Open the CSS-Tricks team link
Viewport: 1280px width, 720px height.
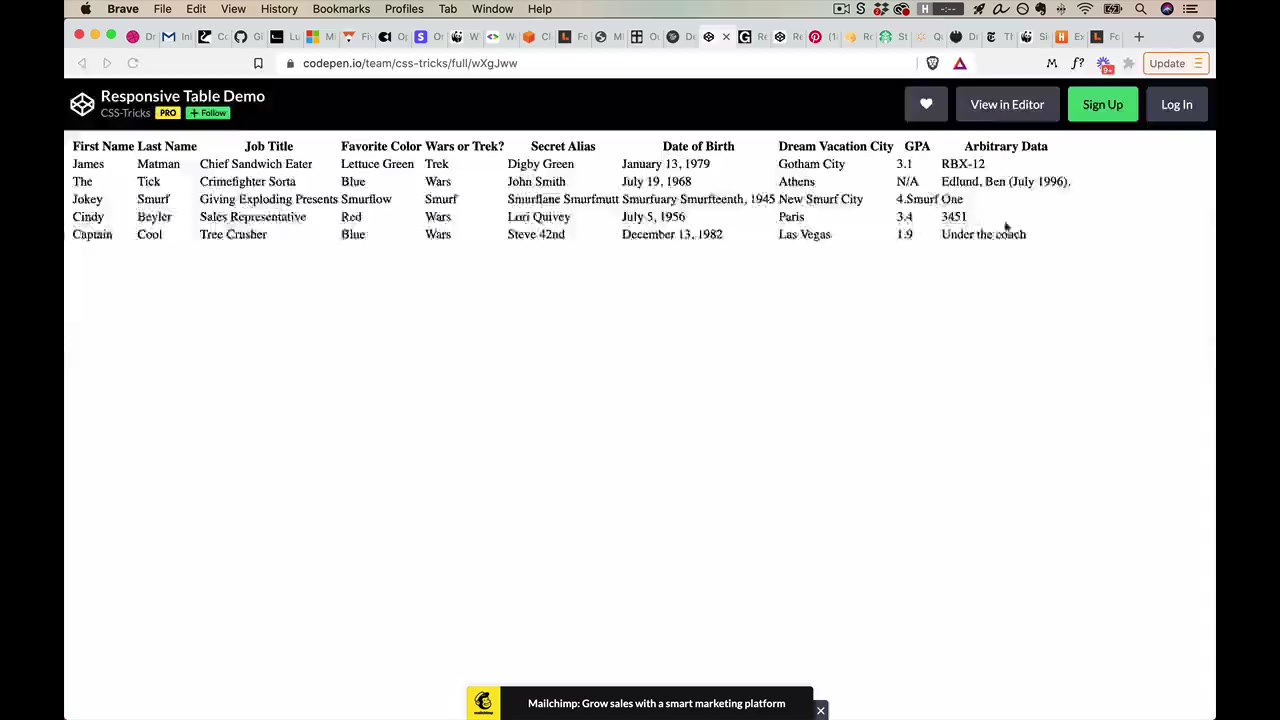click(125, 113)
